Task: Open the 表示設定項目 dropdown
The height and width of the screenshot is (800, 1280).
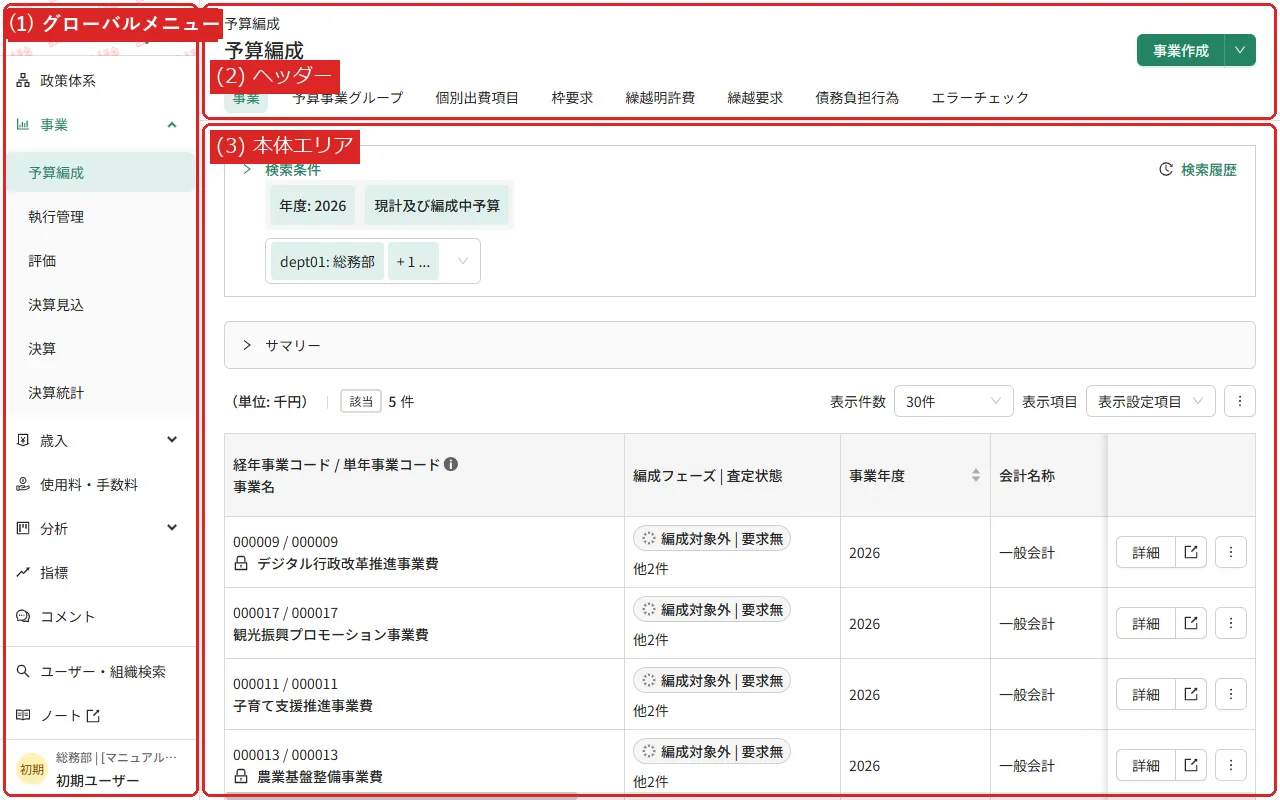Action: tap(1151, 401)
